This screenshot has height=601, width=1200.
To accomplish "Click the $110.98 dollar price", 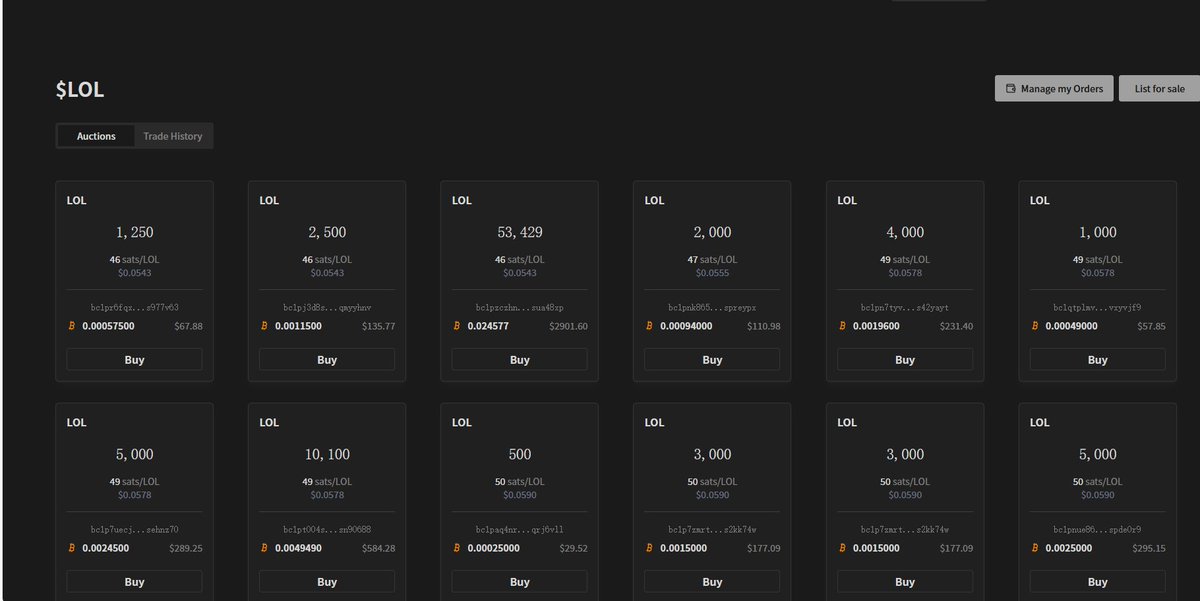I will 764,326.
